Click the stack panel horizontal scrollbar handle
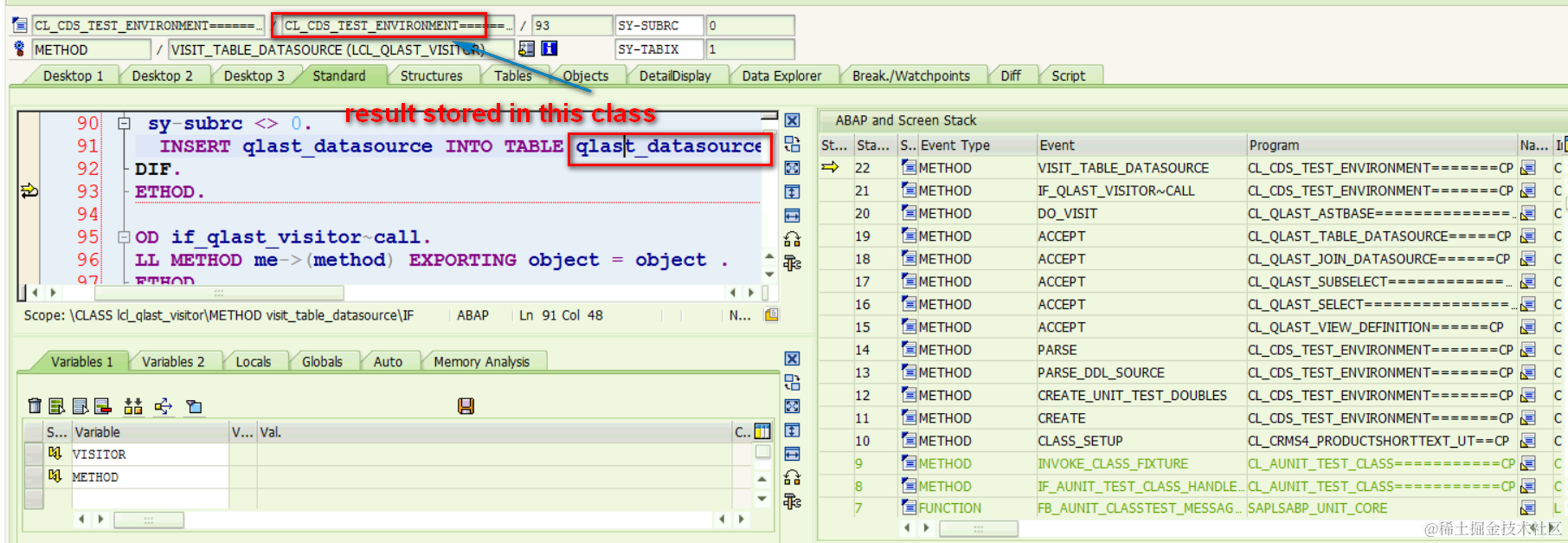The width and height of the screenshot is (1568, 543). 978,527
